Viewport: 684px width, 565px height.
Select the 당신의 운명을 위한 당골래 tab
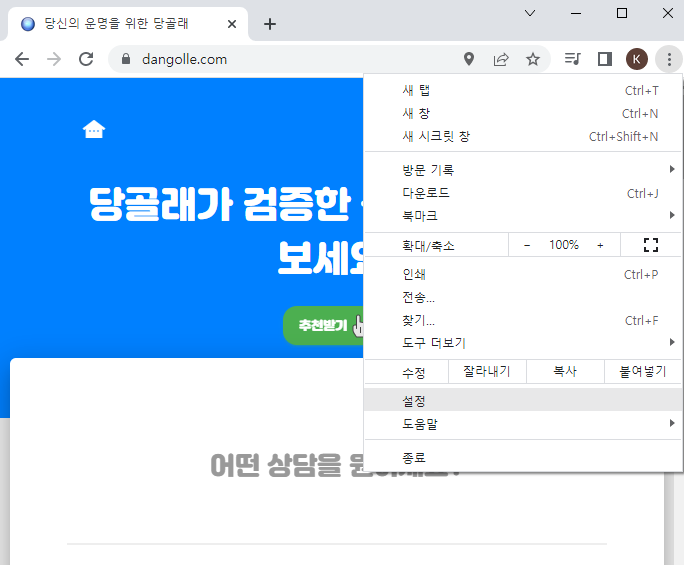pyautogui.click(x=127, y=24)
